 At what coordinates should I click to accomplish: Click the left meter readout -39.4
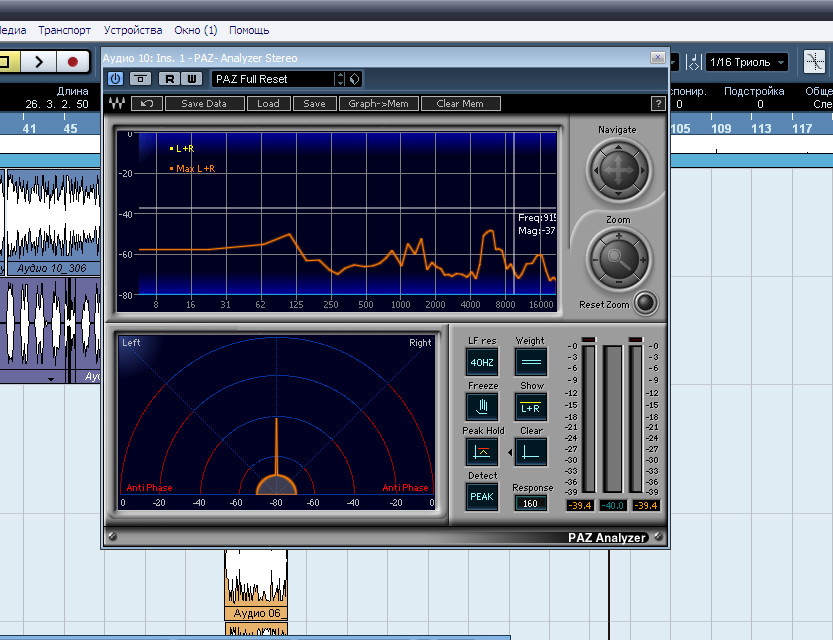[x=580, y=506]
